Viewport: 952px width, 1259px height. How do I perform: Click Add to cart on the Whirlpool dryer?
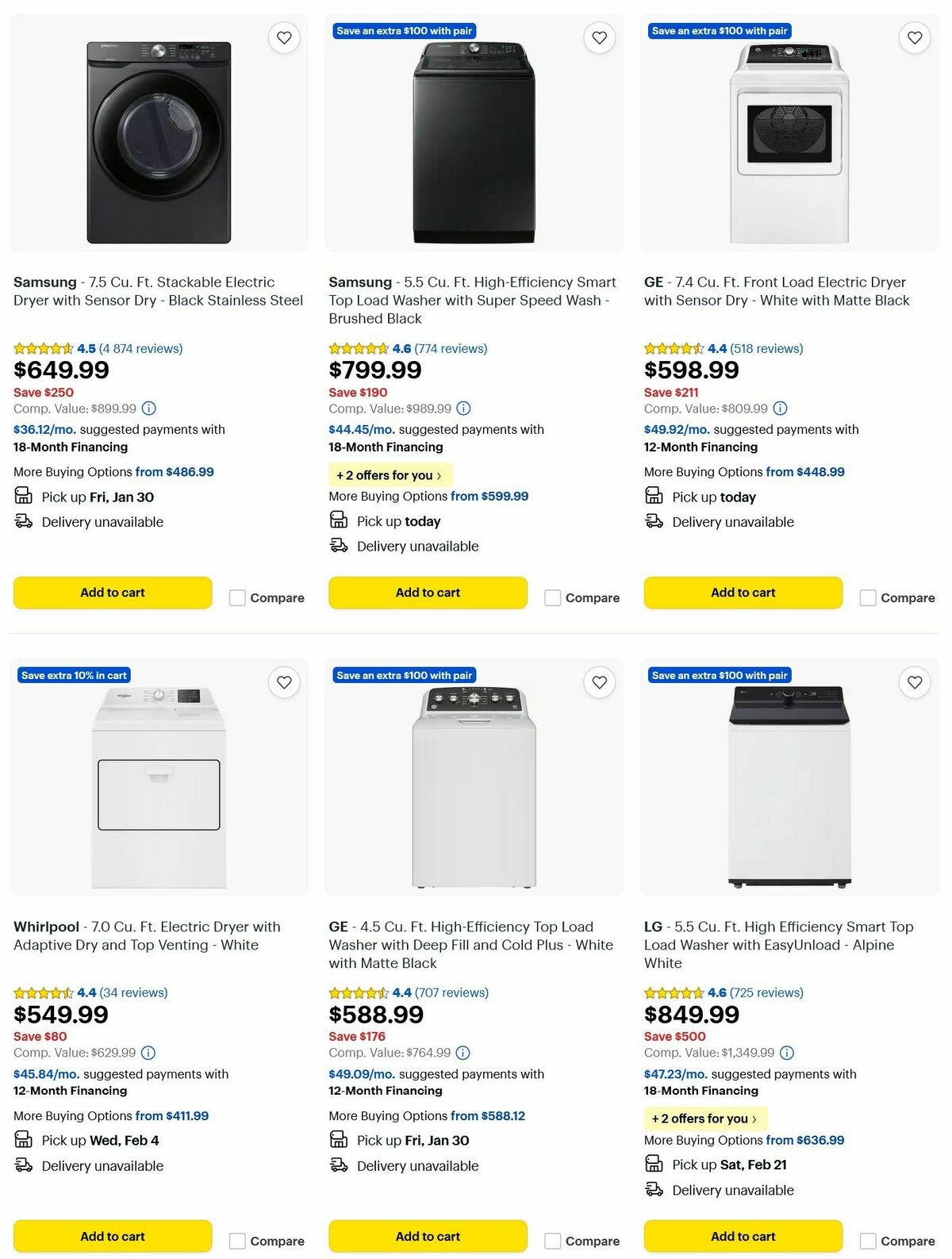coord(112,1235)
